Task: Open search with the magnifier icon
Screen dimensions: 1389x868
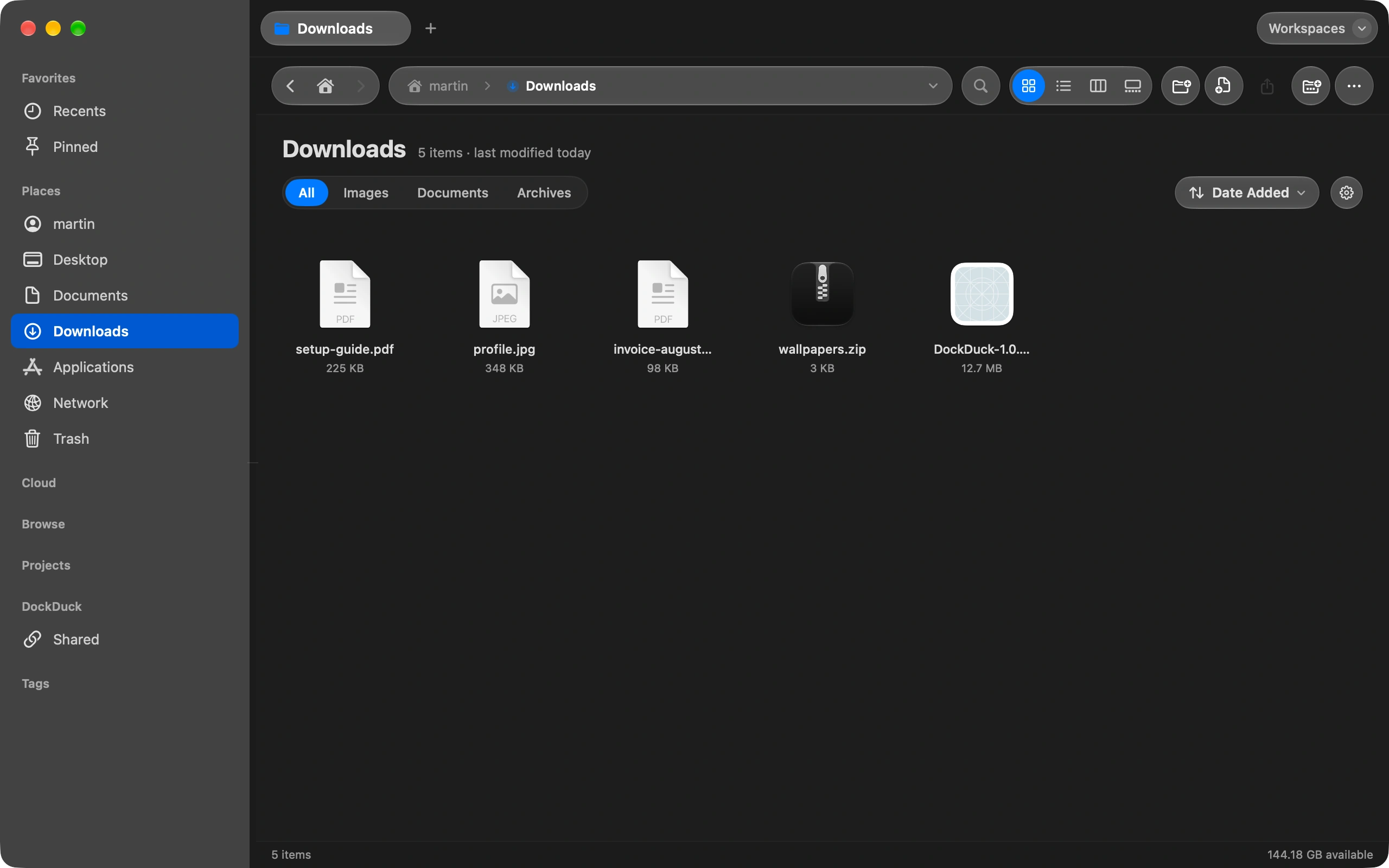Action: 981,86
